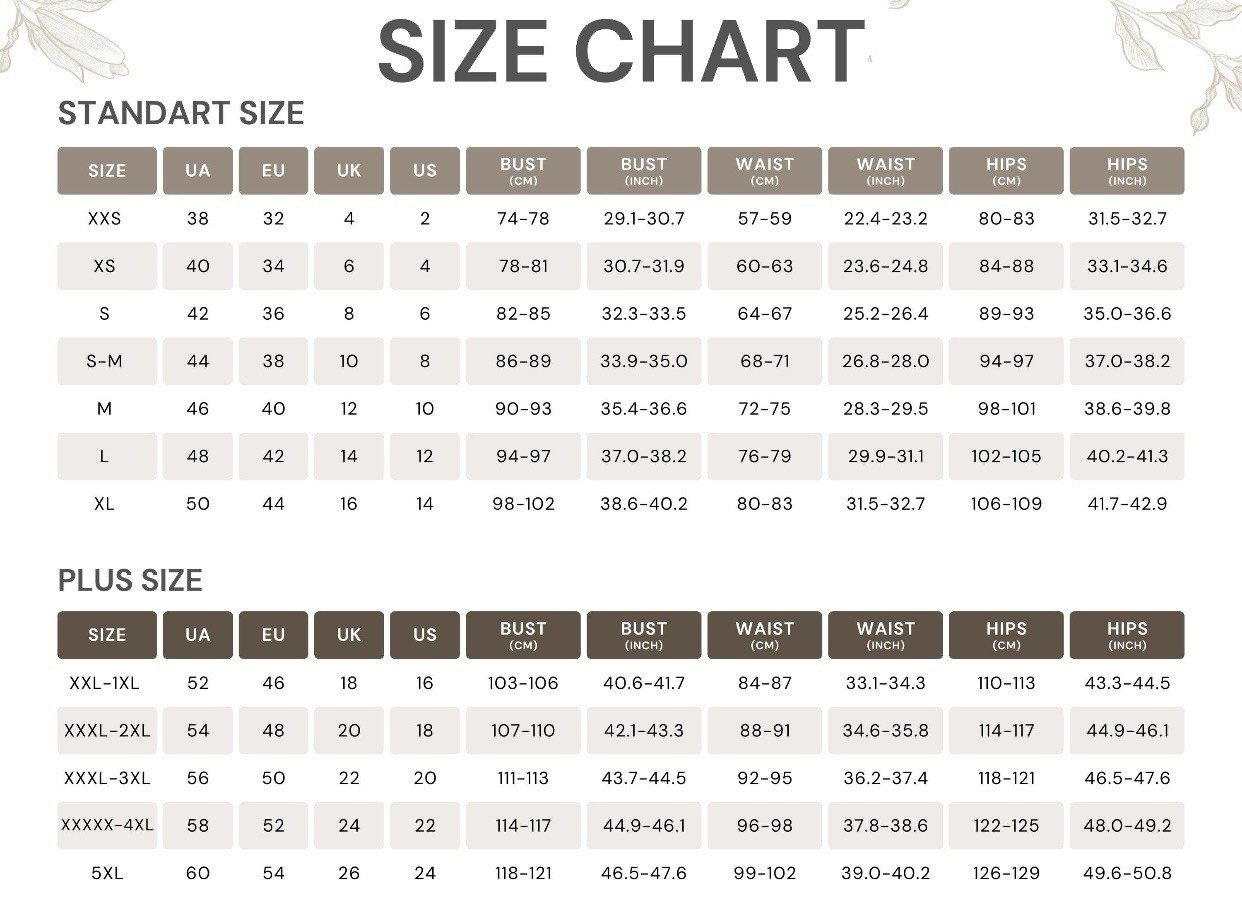This screenshot has width=1242, height=912.
Task: Click bust value 86-89 cell
Action: pyautogui.click(x=523, y=361)
